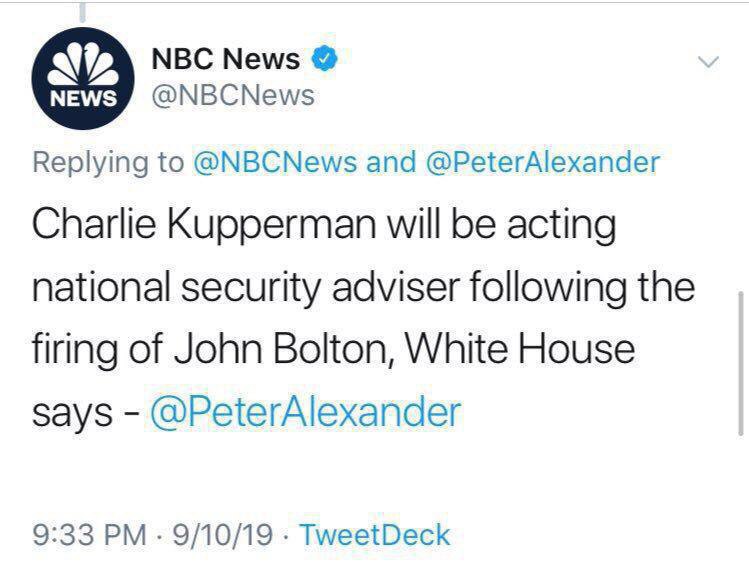The image size is (749, 577).
Task: Click the 'Replying to' label text
Action: pyautogui.click(x=108, y=163)
